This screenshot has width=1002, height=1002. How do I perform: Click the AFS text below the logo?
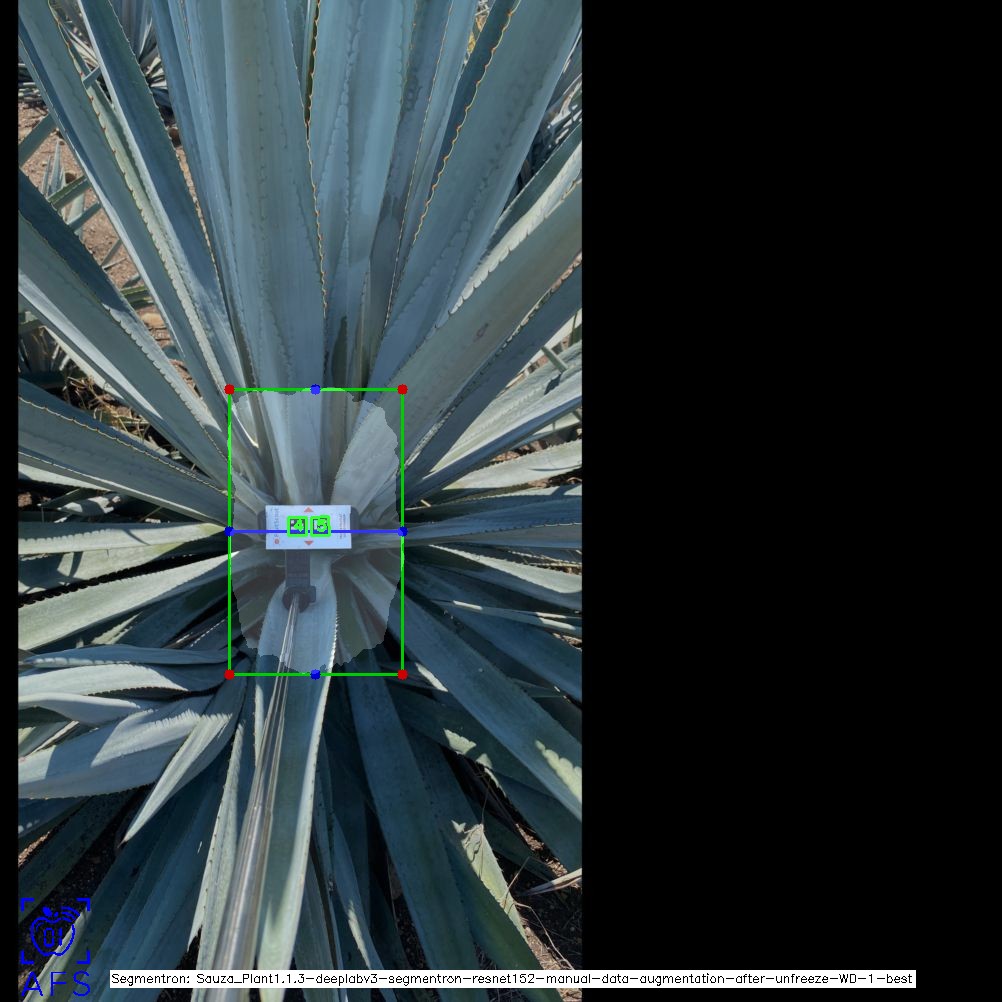pyautogui.click(x=55, y=984)
